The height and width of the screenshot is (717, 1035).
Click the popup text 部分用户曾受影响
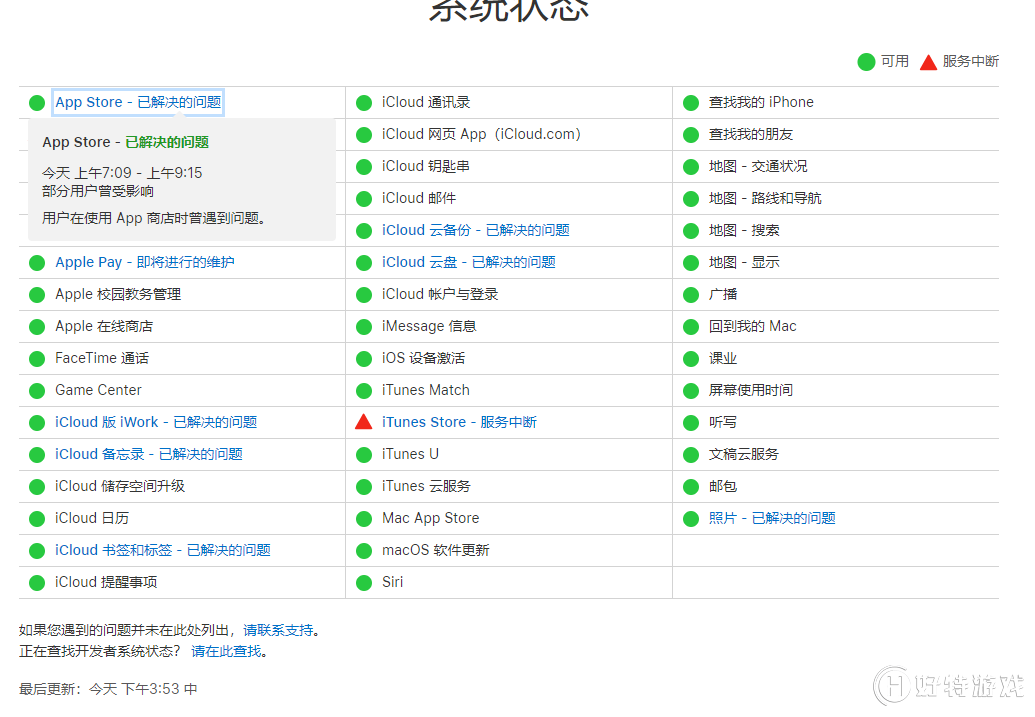click(98, 191)
